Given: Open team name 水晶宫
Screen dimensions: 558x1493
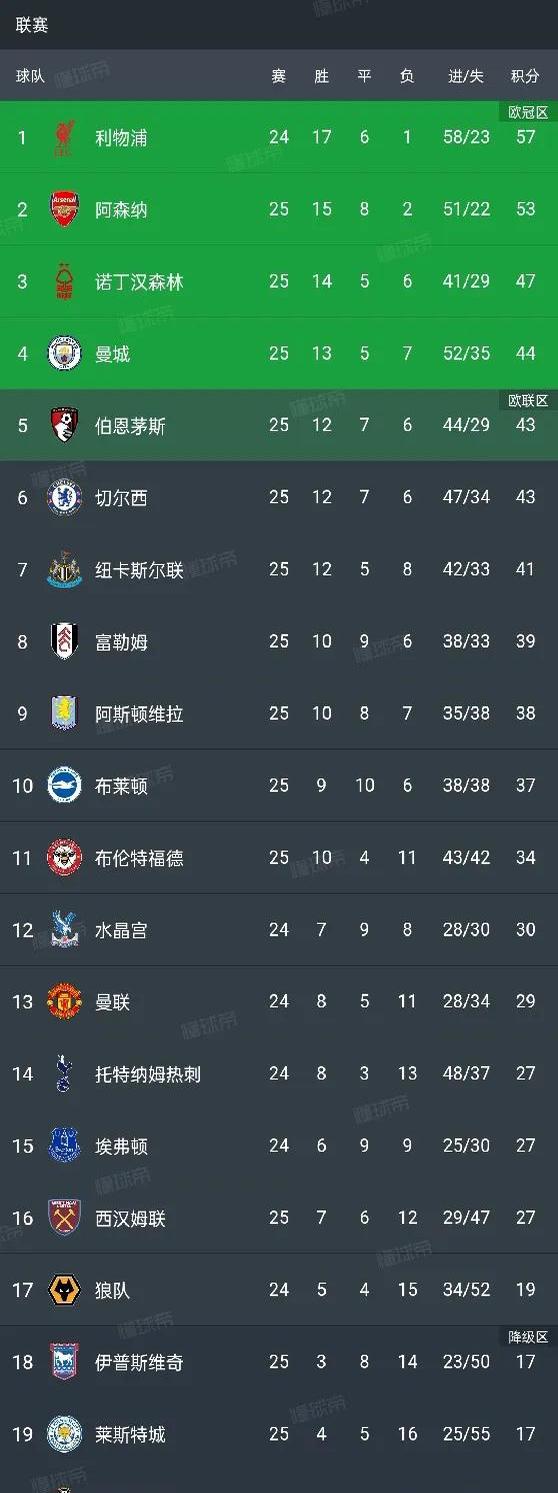Looking at the screenshot, I should point(121,930).
